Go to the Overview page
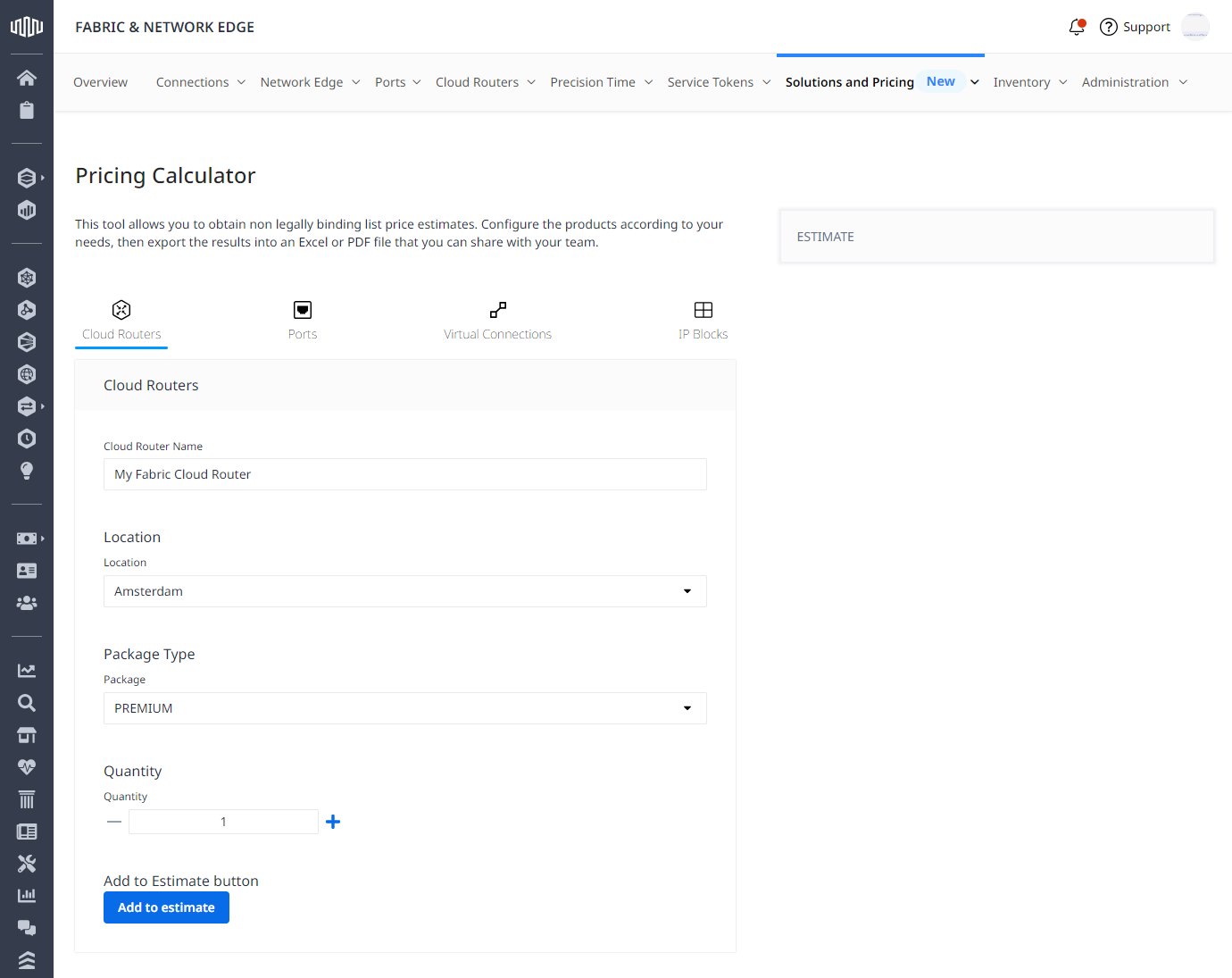The height and width of the screenshot is (978, 1232). (100, 82)
